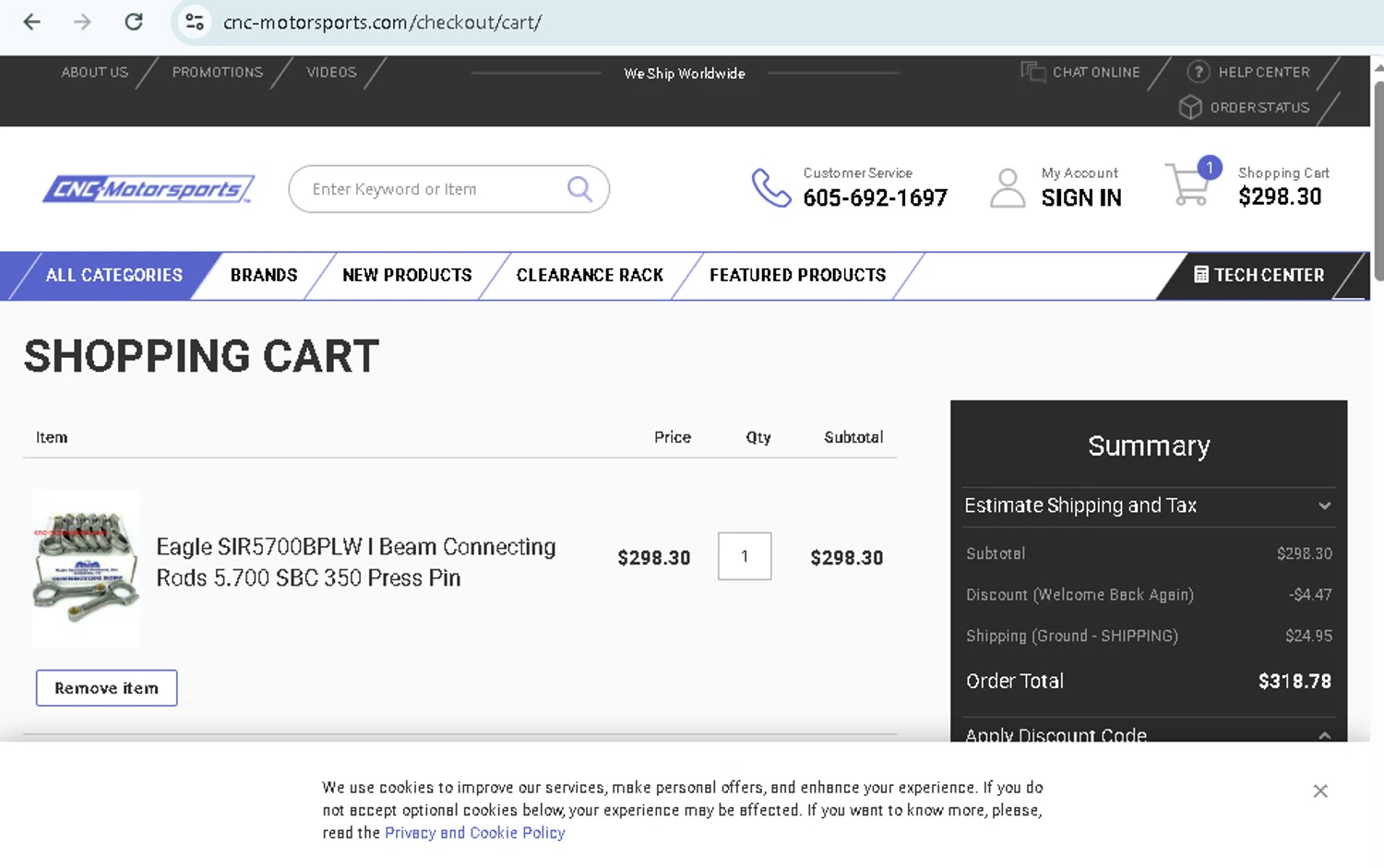Open the Help Center link
The image size is (1384, 868).
[x=1264, y=72]
